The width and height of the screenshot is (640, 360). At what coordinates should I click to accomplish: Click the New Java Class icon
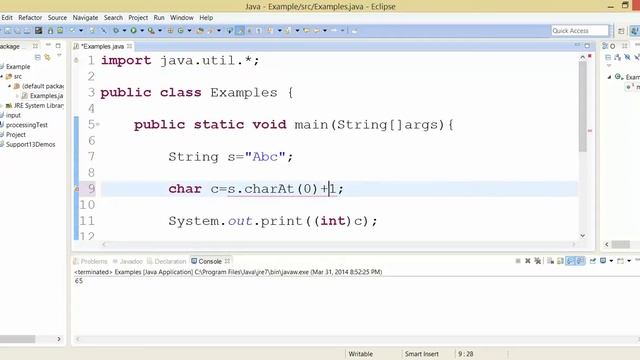[x=180, y=30]
